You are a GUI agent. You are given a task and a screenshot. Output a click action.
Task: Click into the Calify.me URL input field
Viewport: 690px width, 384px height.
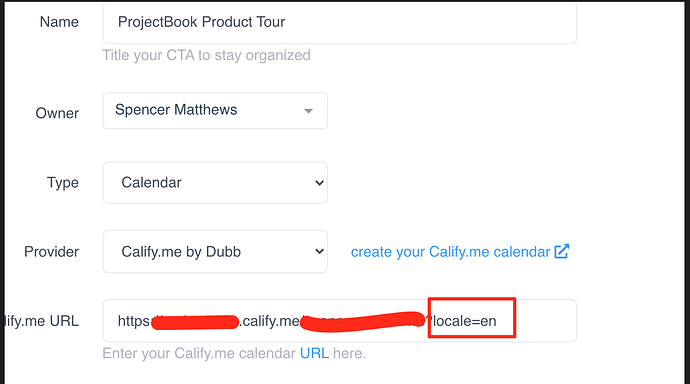(339, 321)
